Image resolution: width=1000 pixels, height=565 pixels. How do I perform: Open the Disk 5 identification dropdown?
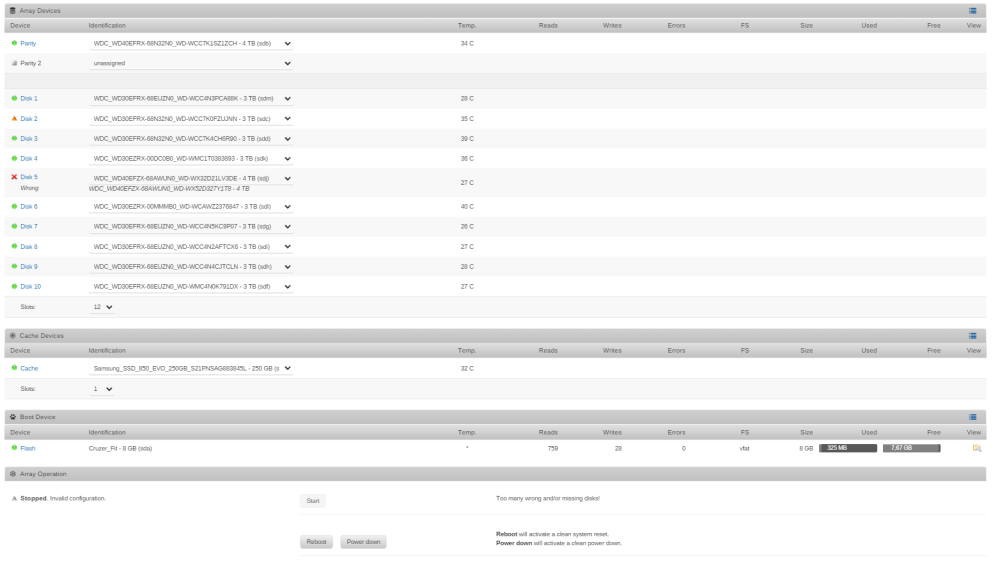(191, 179)
